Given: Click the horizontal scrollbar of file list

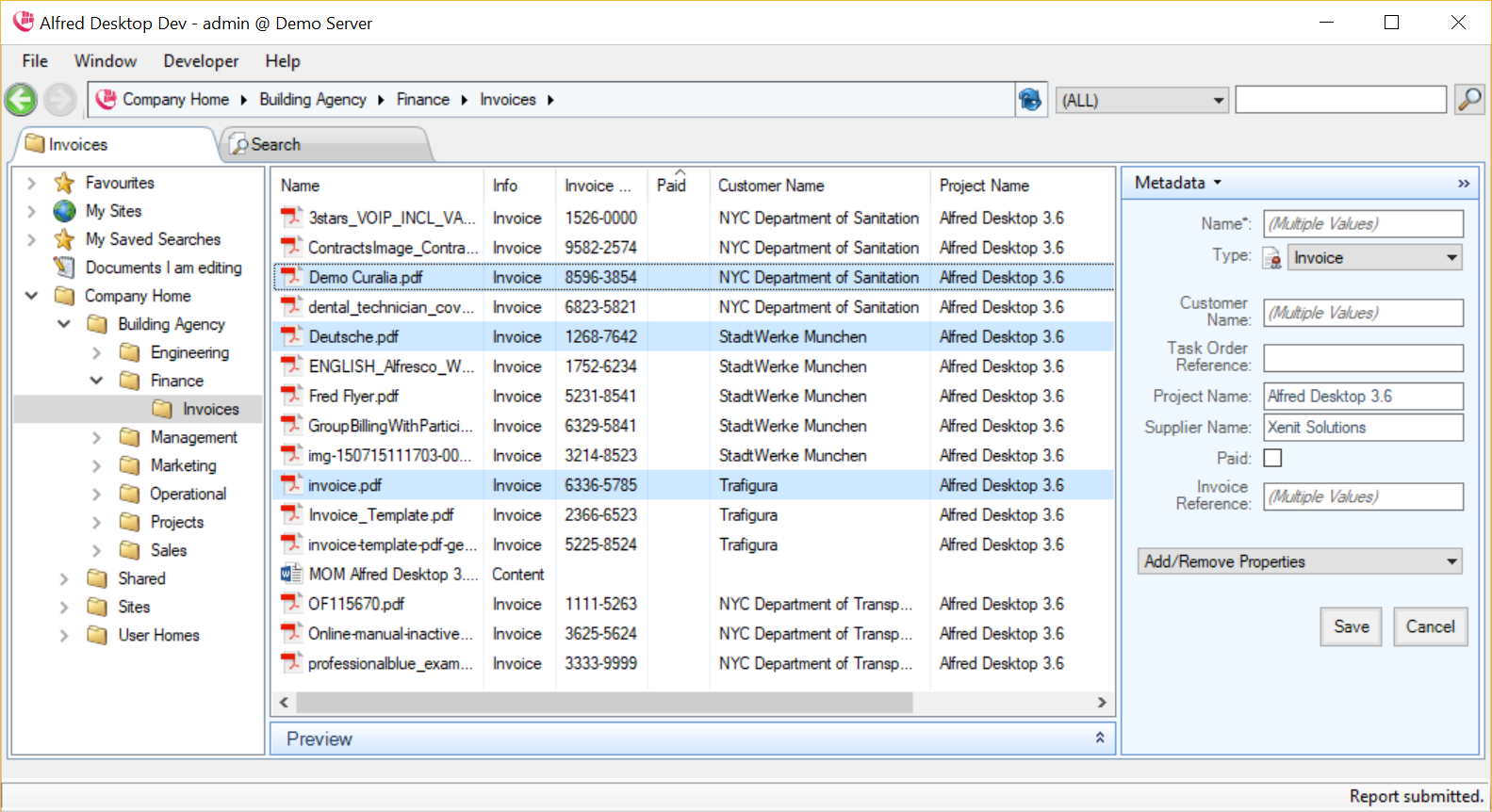Looking at the screenshot, I should tap(603, 703).
